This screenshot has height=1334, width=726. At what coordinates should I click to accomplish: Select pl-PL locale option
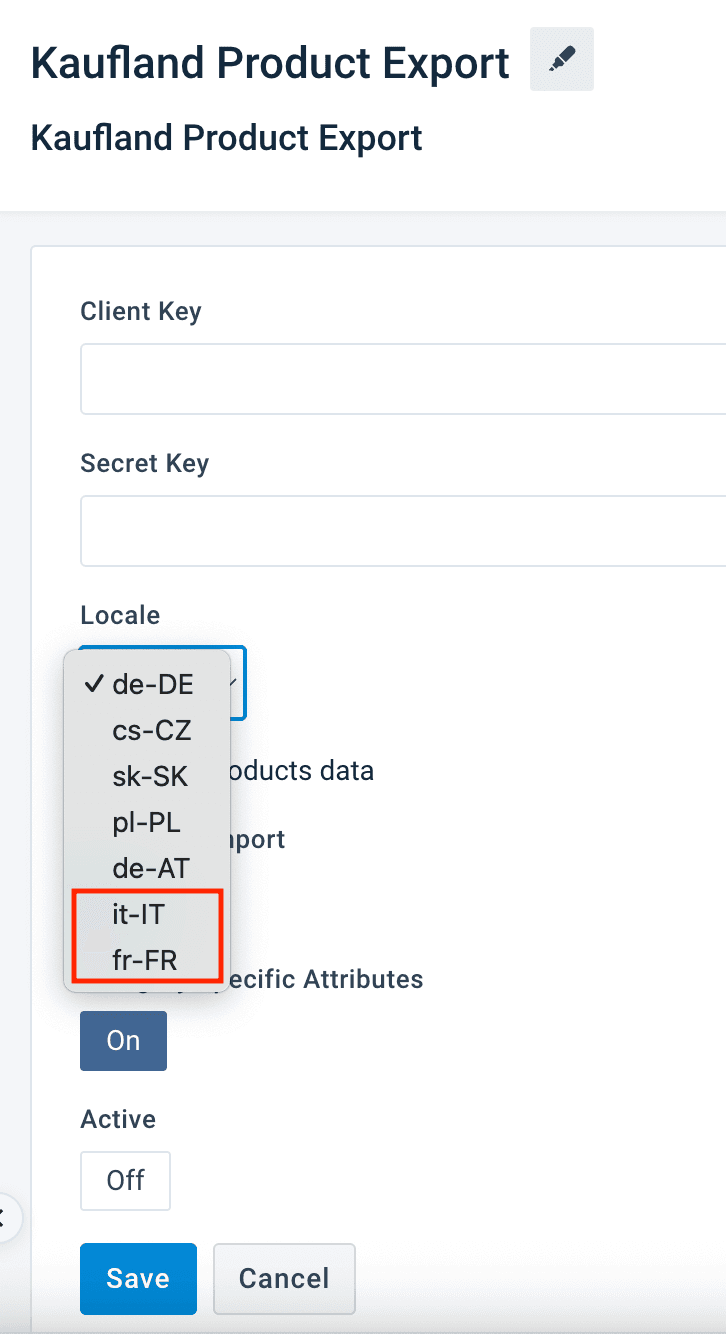(x=147, y=823)
